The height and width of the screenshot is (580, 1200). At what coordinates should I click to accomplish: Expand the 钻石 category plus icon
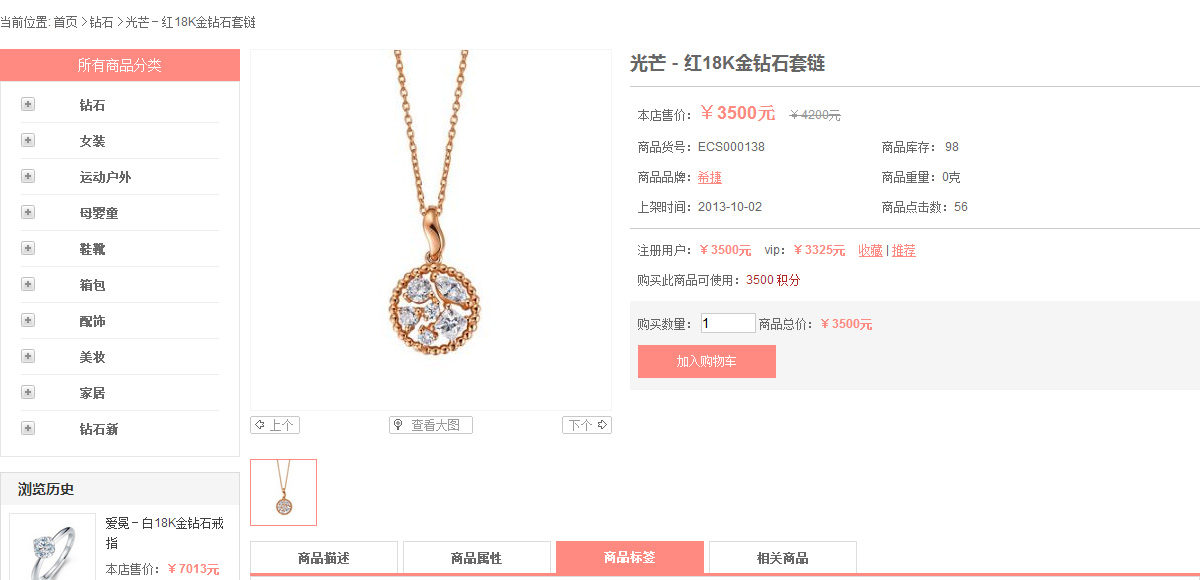click(28, 104)
